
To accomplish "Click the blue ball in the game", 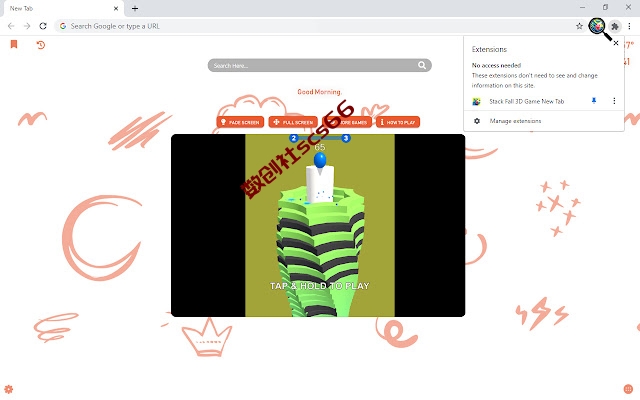I will click(x=320, y=160).
